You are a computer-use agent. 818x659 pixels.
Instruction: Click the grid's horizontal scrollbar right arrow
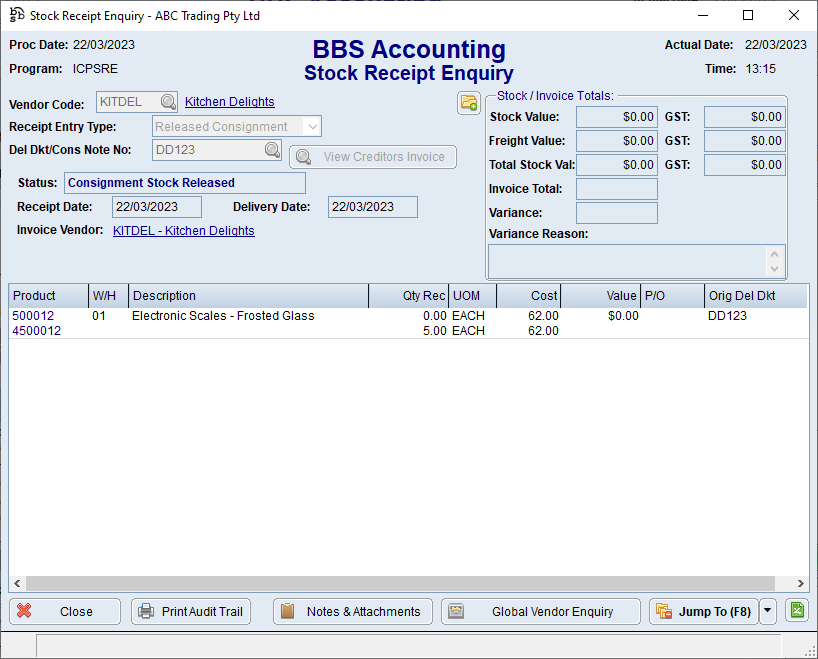click(x=801, y=584)
